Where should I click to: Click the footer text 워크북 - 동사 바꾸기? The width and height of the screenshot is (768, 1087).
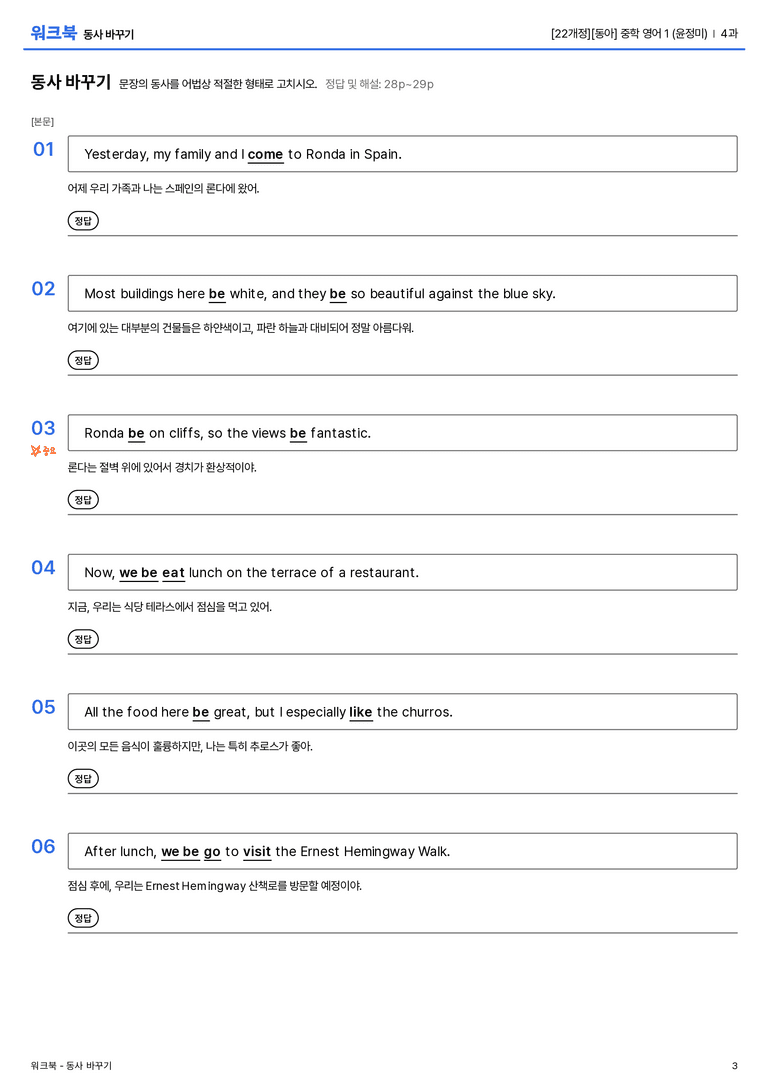71,1066
